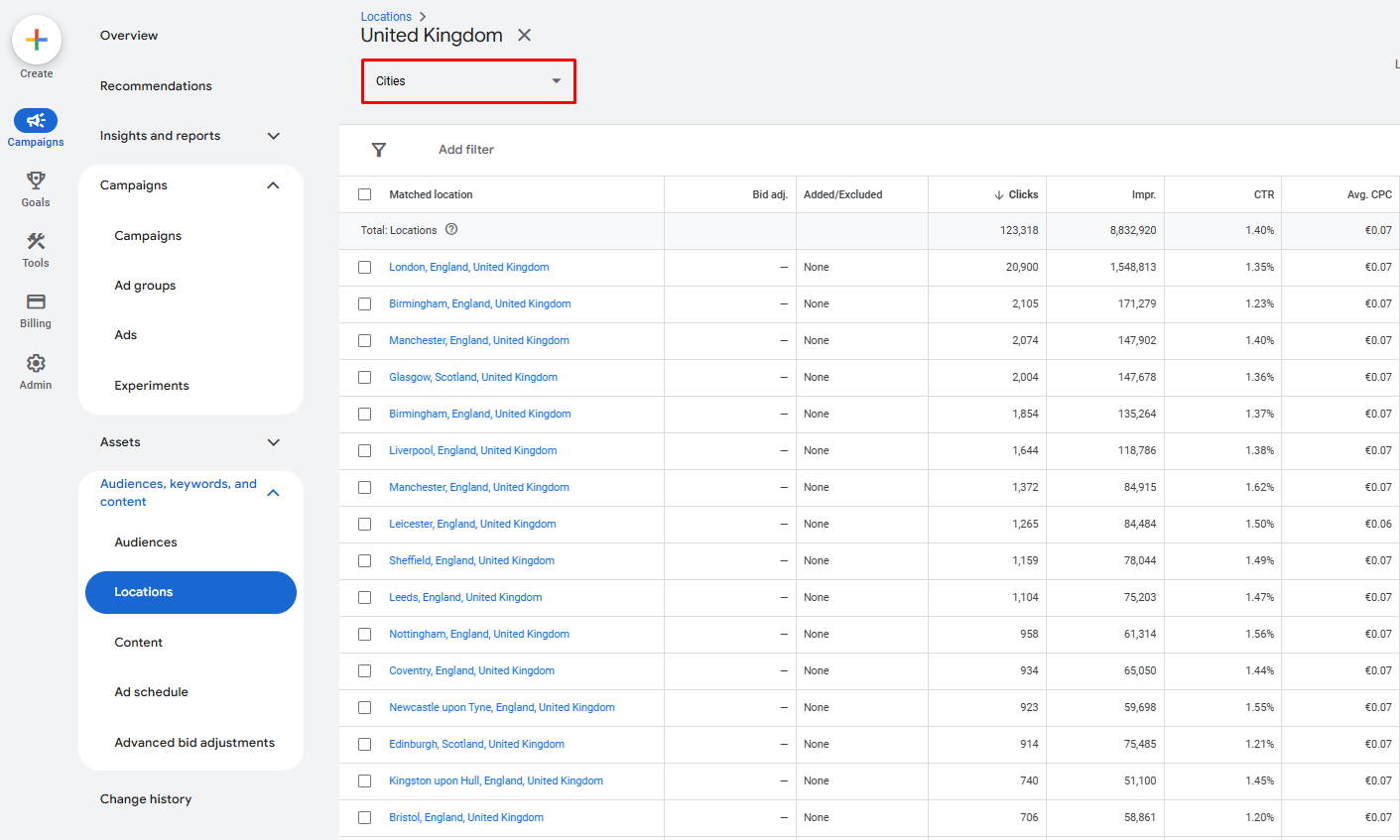The image size is (1400, 840).
Task: Open Content in the sidebar
Action: point(139,643)
